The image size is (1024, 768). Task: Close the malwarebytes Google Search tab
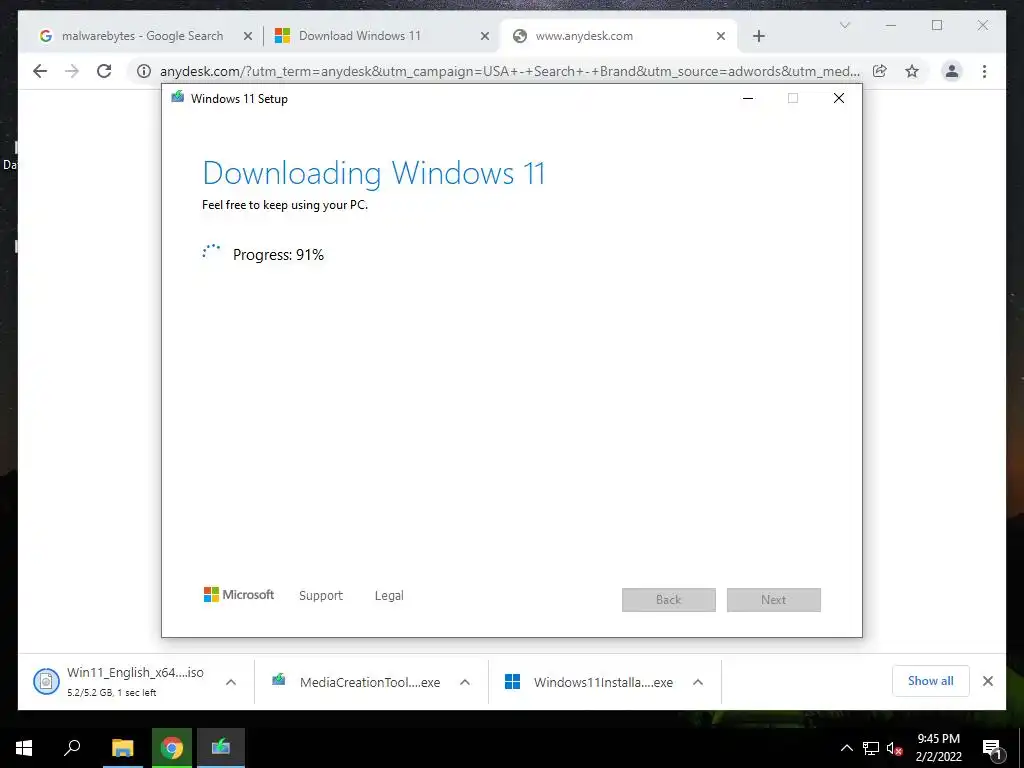248,36
